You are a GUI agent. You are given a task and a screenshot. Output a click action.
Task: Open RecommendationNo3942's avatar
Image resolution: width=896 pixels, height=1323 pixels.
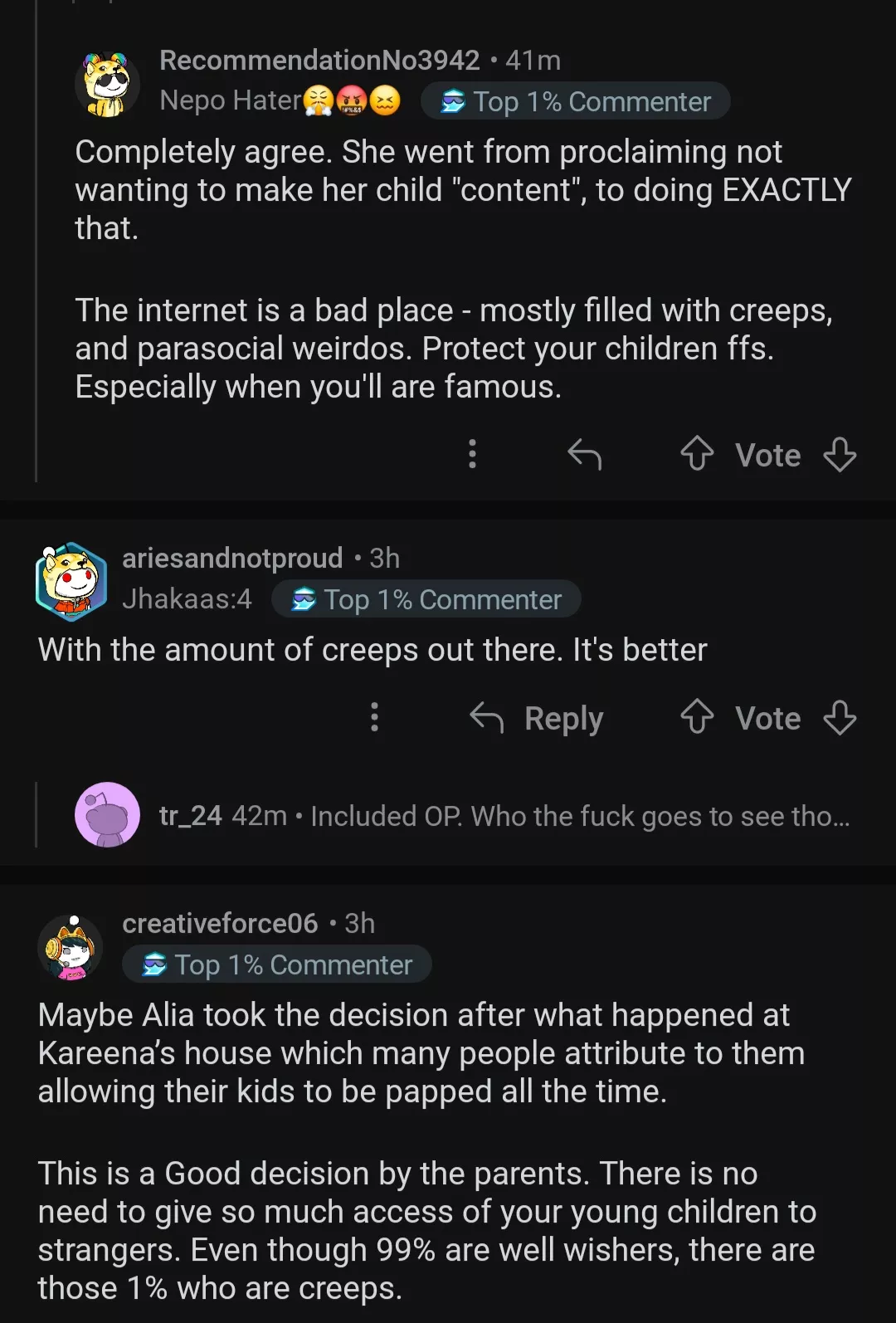107,83
